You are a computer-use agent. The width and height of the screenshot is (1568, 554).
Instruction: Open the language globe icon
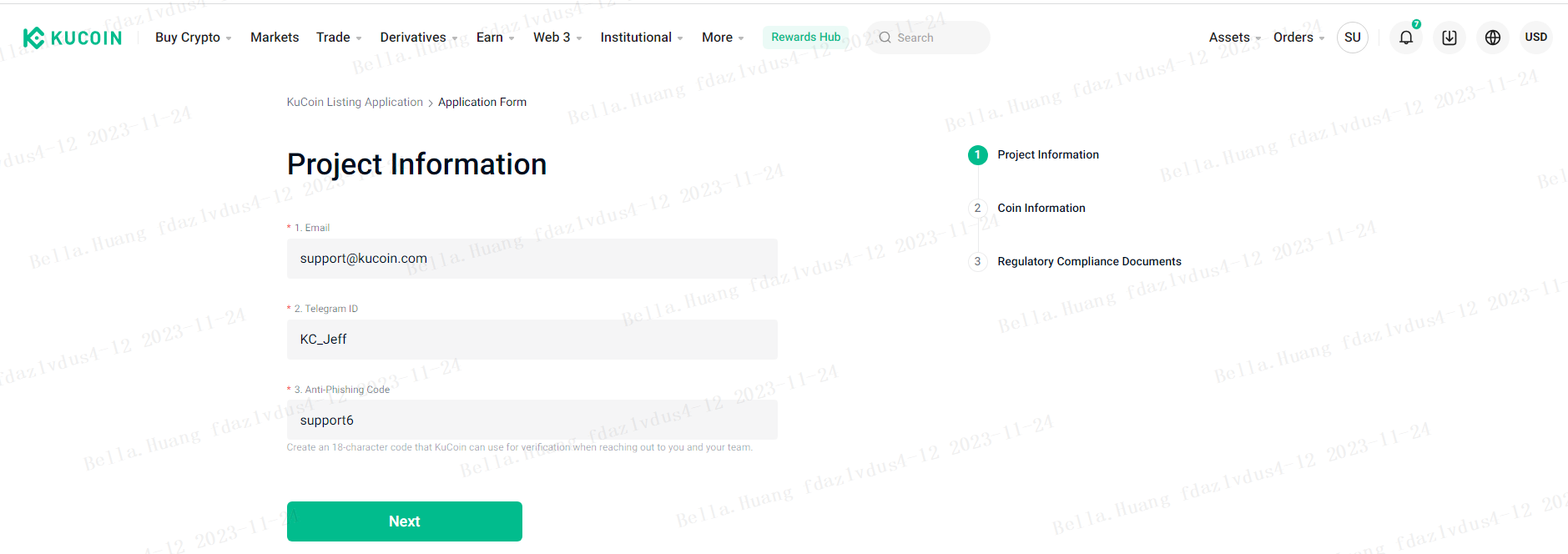1493,38
